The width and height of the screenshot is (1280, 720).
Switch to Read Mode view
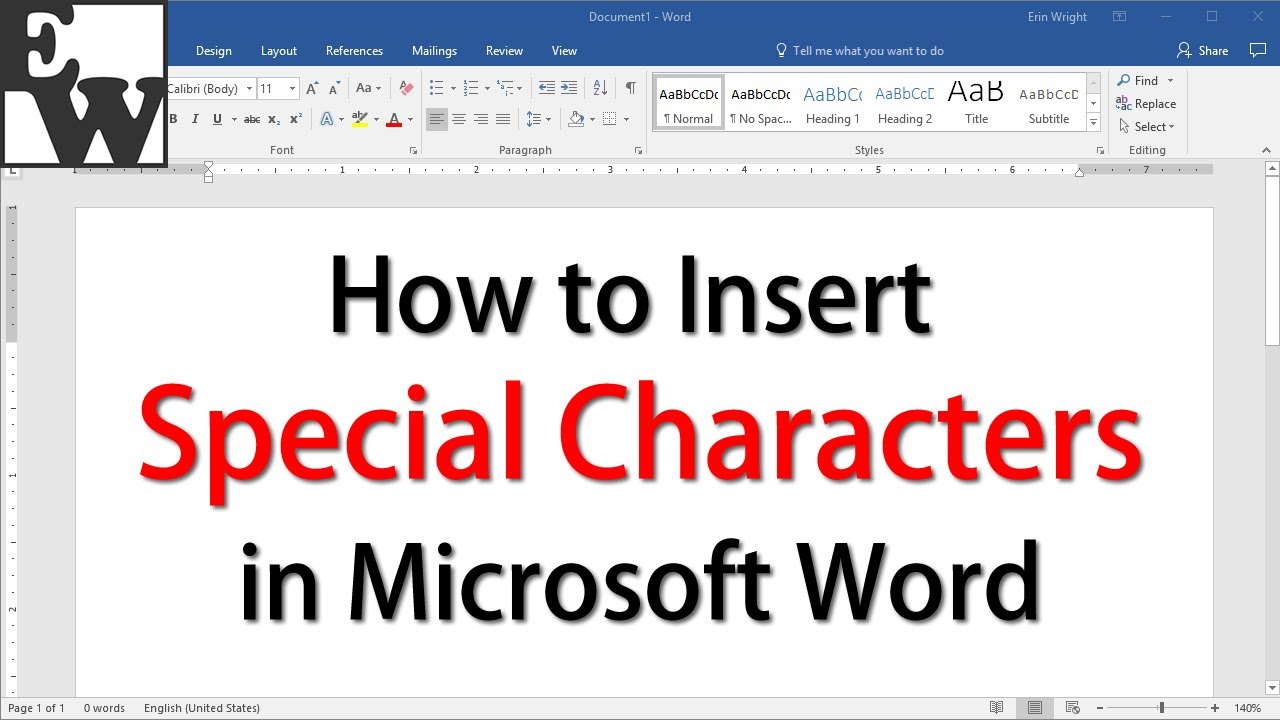(x=996, y=708)
